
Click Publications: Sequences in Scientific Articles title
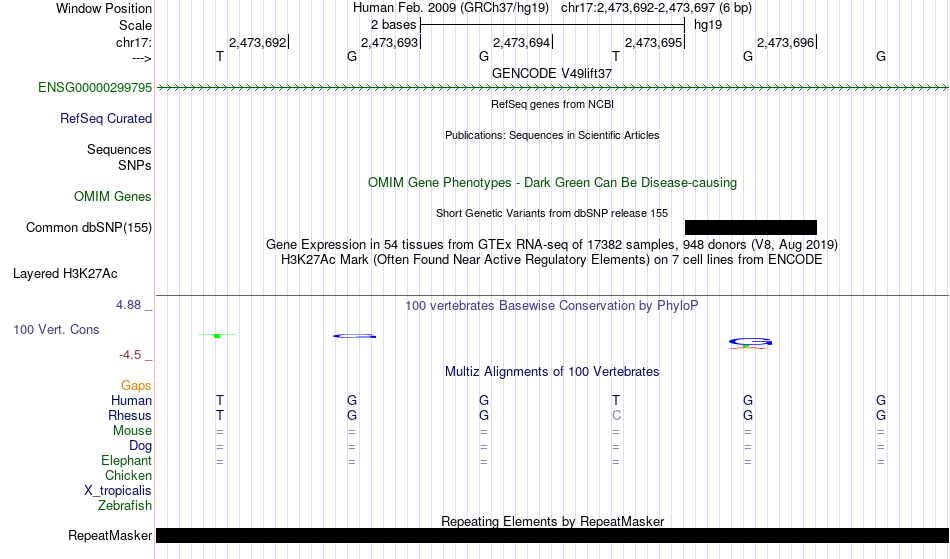[x=552, y=135]
